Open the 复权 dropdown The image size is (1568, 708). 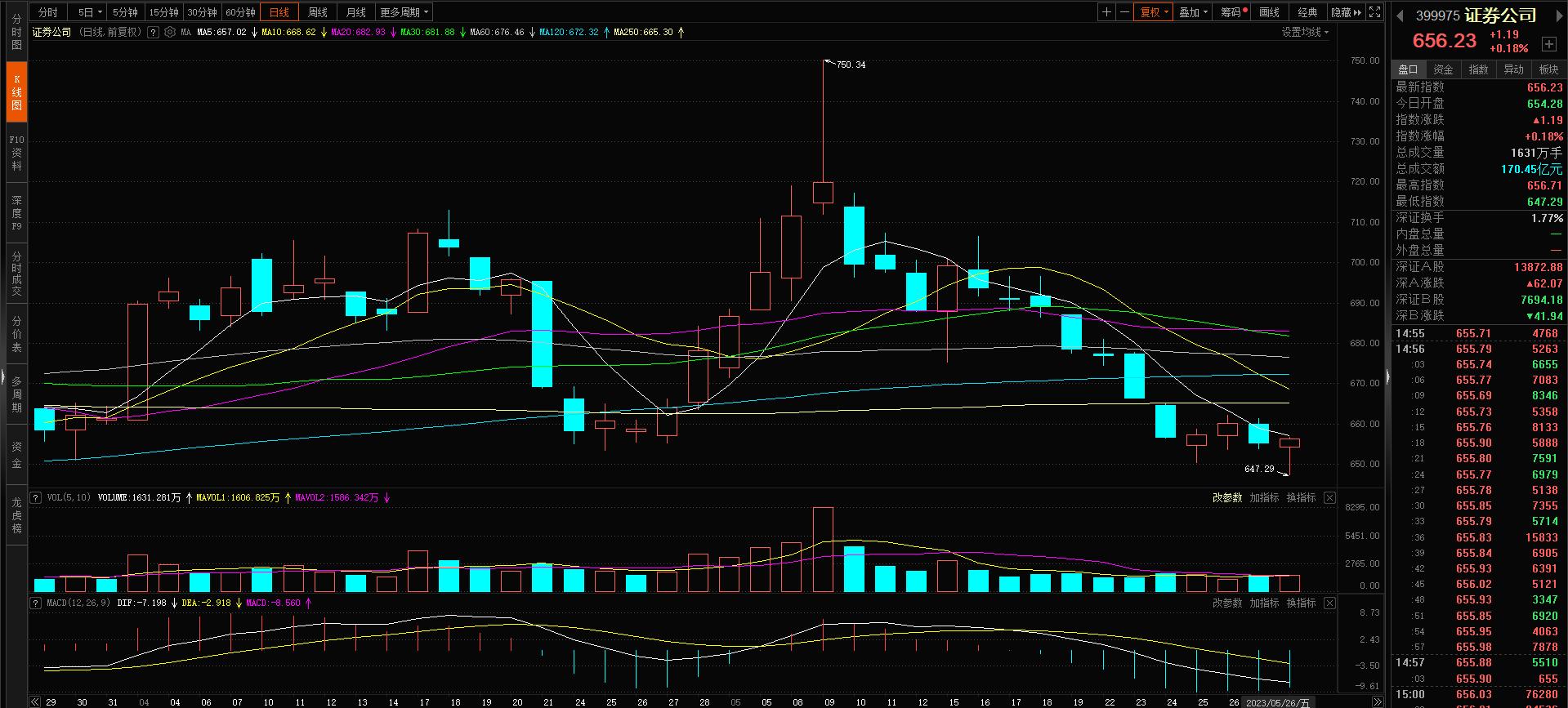pos(1154,12)
